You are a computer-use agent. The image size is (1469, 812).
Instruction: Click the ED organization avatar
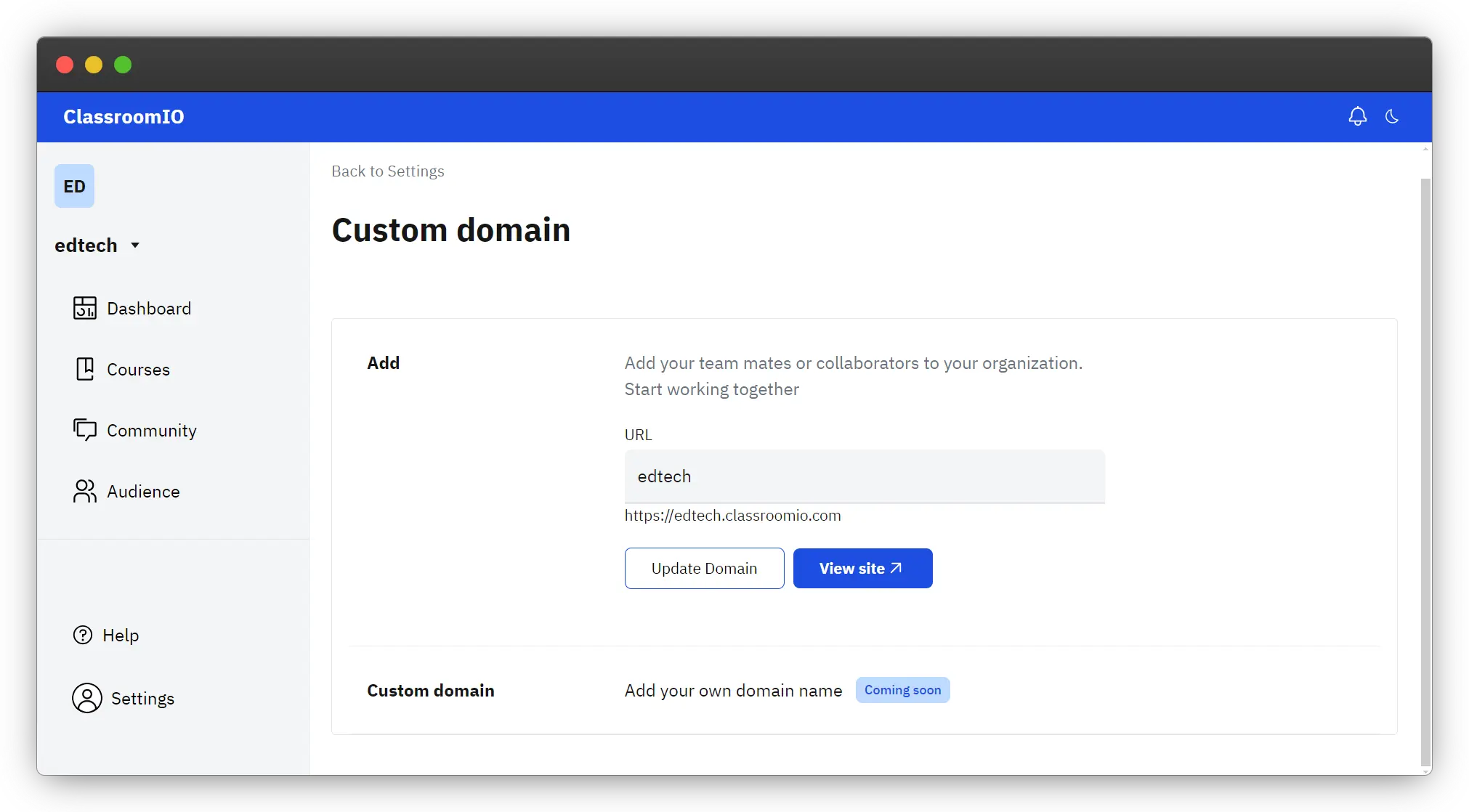[x=74, y=186]
